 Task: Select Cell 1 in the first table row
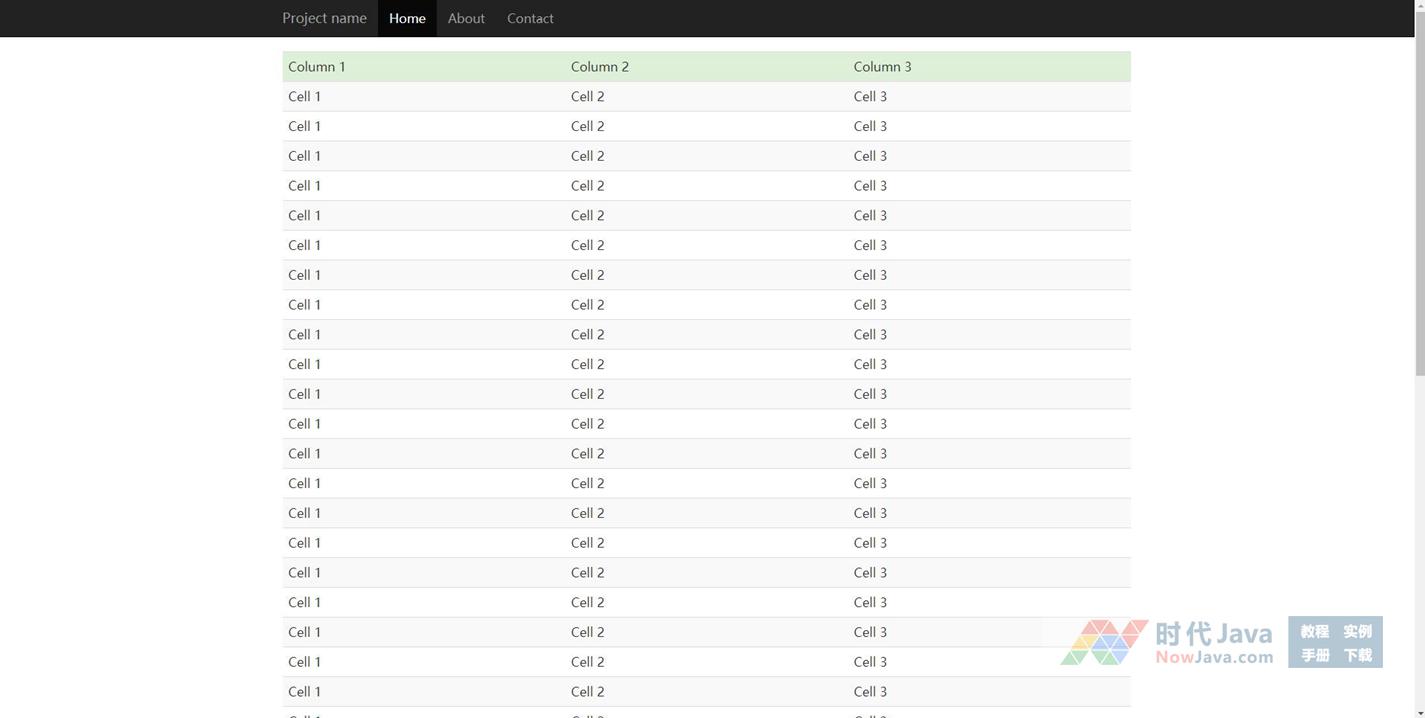(305, 97)
